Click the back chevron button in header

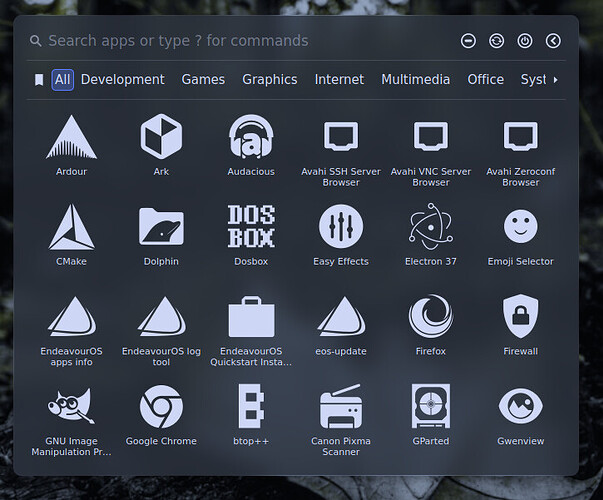[x=553, y=41]
